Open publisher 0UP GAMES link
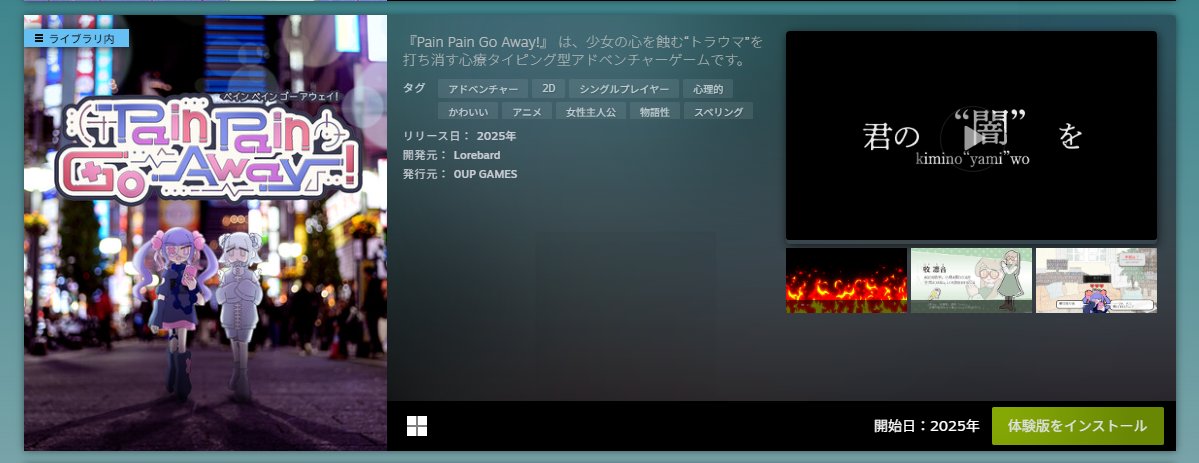 [485, 174]
